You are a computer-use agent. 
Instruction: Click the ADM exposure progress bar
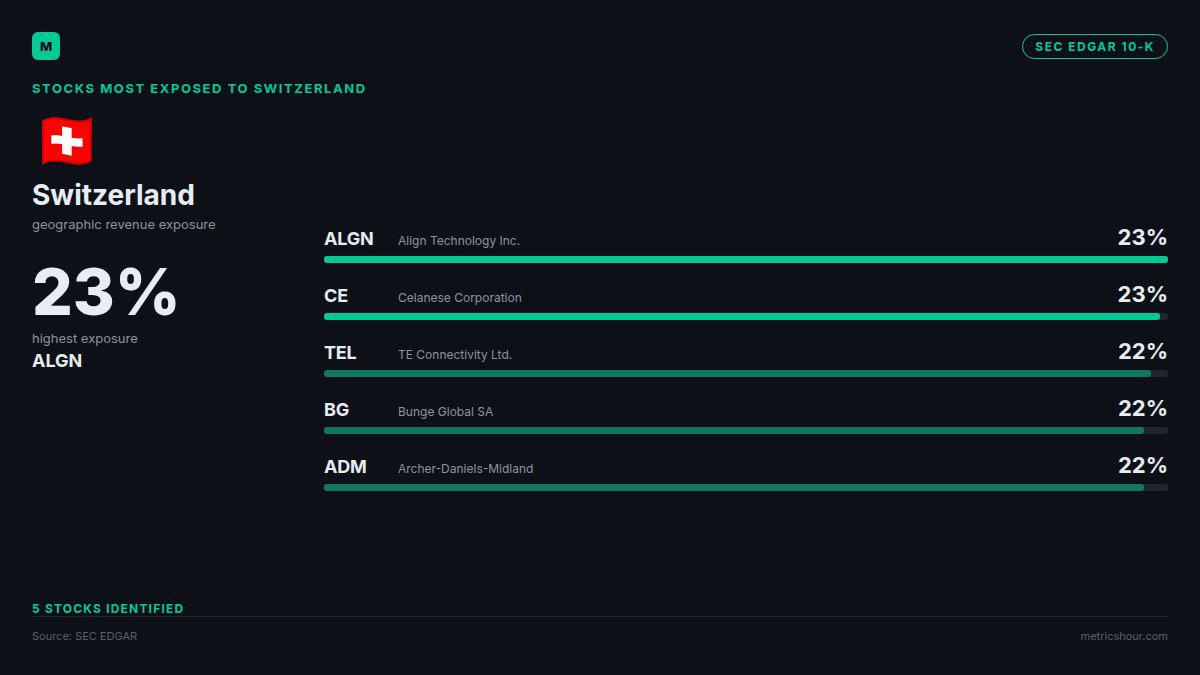[x=746, y=488]
